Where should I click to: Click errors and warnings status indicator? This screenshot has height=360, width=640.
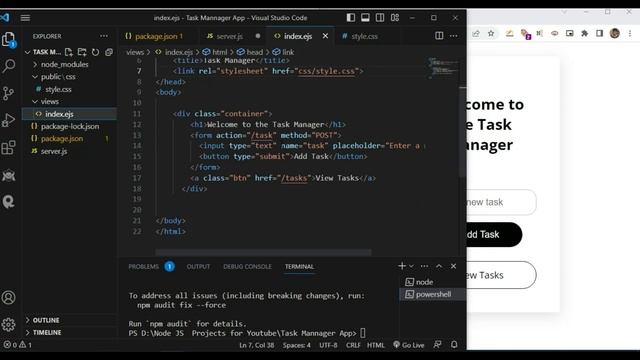click(18, 345)
